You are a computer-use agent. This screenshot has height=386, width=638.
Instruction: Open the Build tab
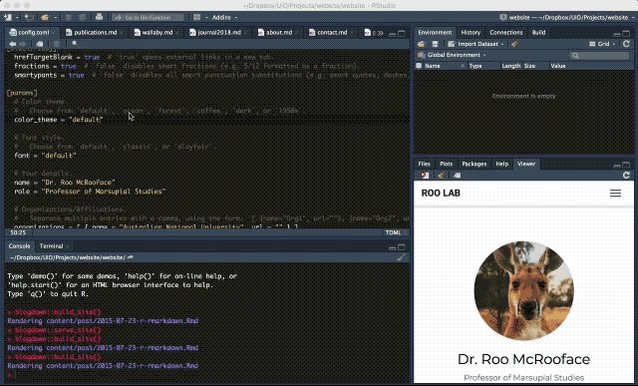point(538,33)
